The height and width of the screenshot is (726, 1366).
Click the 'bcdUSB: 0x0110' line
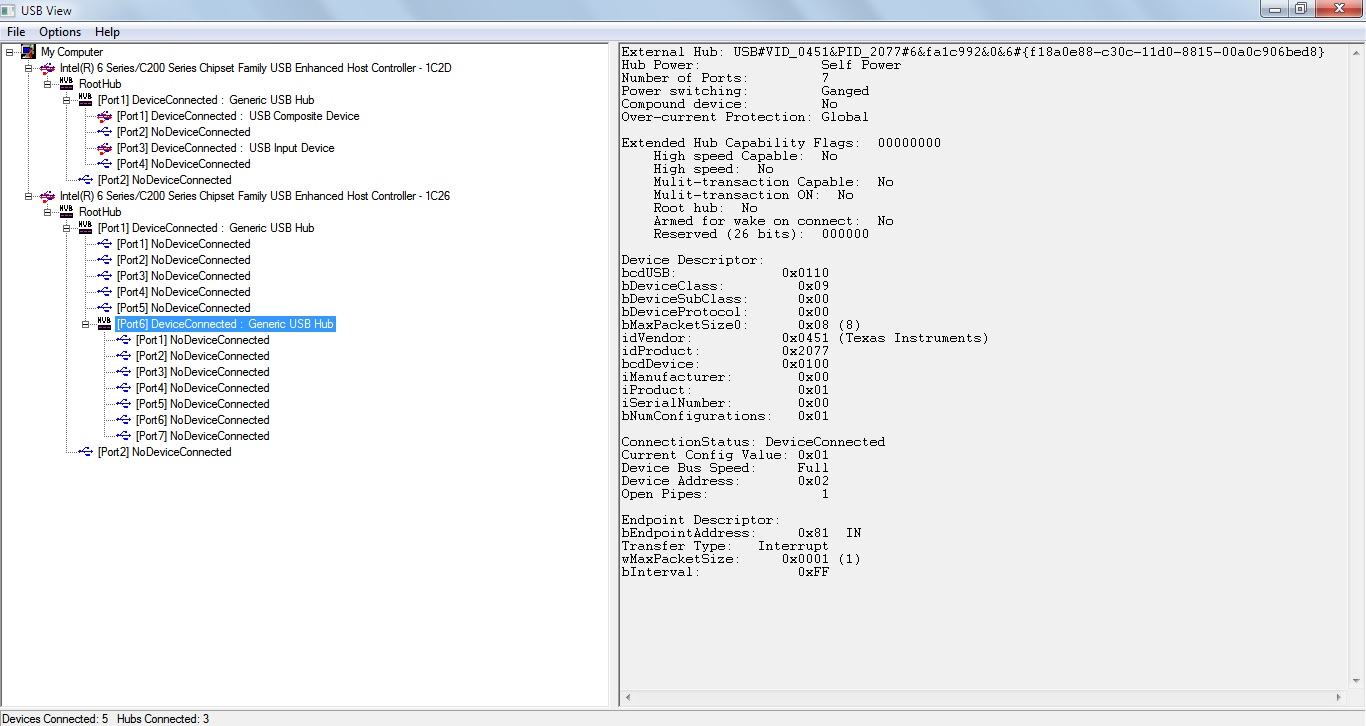point(725,273)
